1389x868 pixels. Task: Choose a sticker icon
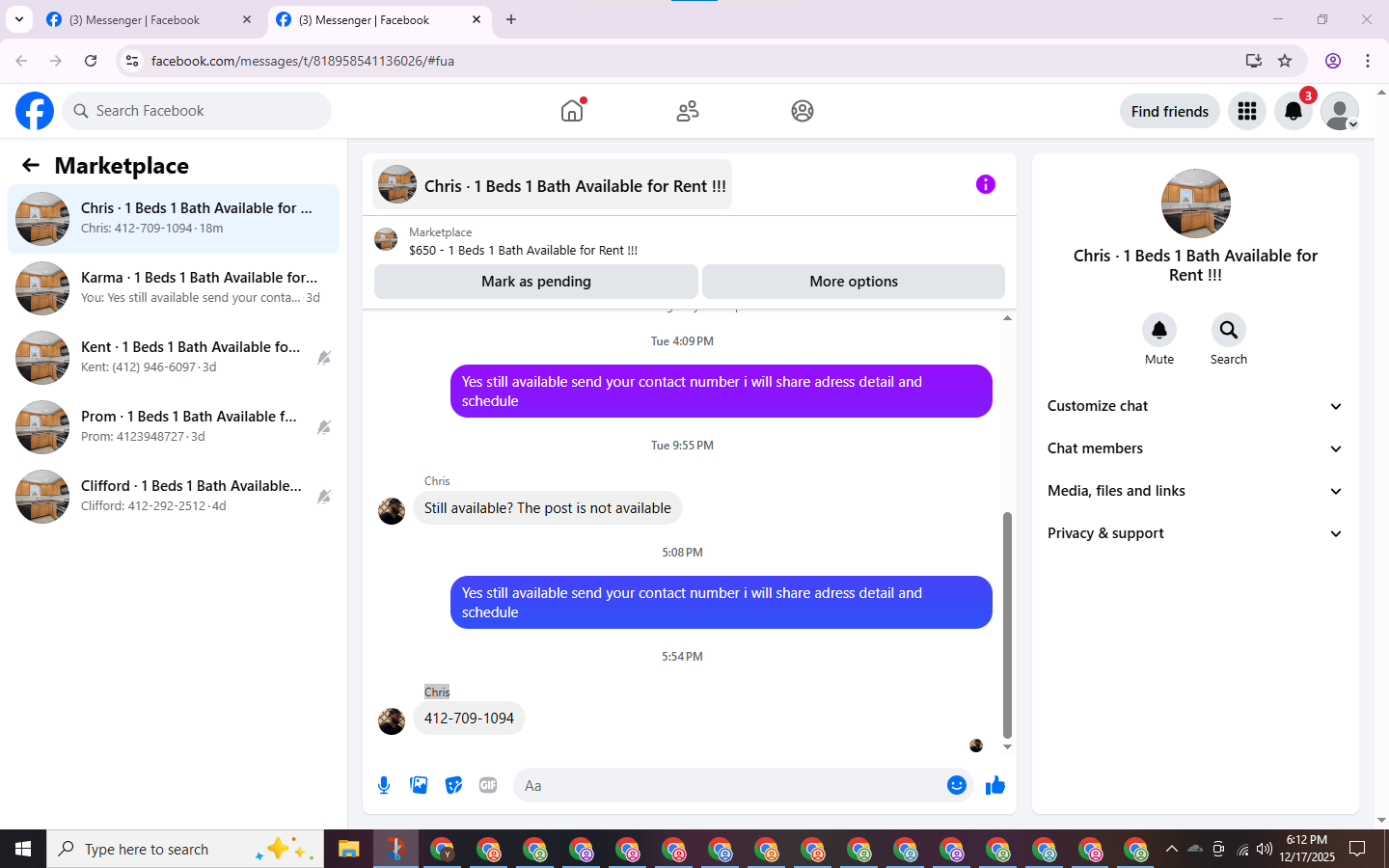[453, 785]
